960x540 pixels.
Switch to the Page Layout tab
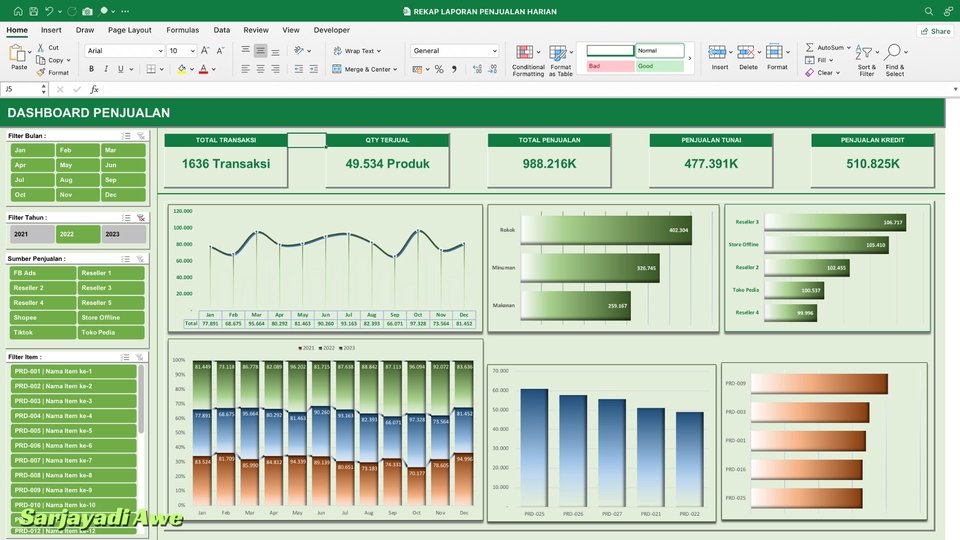click(x=130, y=30)
